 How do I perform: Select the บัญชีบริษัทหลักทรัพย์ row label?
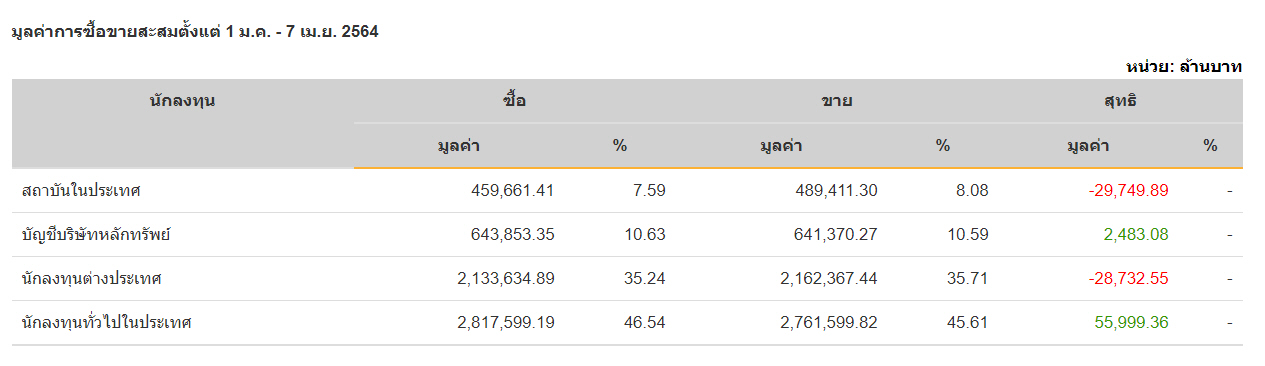coord(104,235)
